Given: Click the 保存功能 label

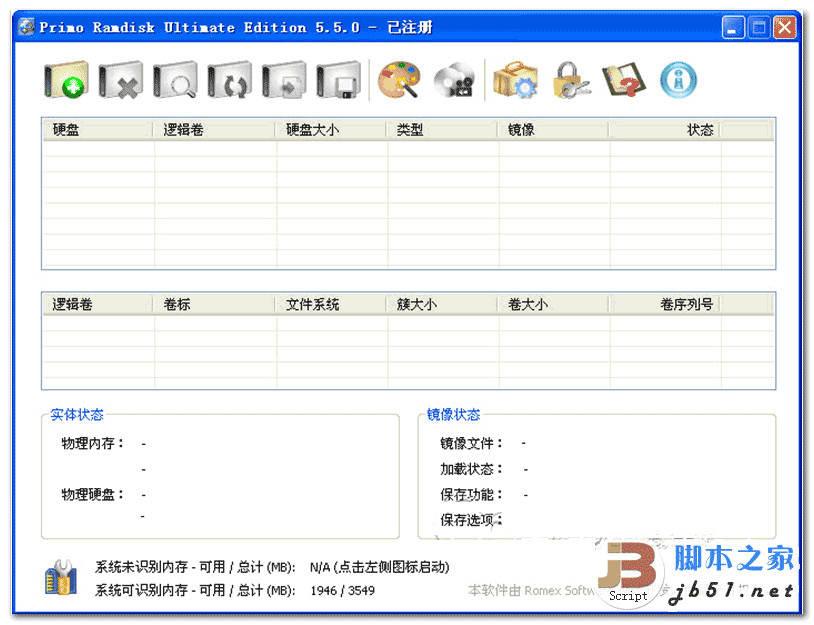Looking at the screenshot, I should click(x=471, y=494).
